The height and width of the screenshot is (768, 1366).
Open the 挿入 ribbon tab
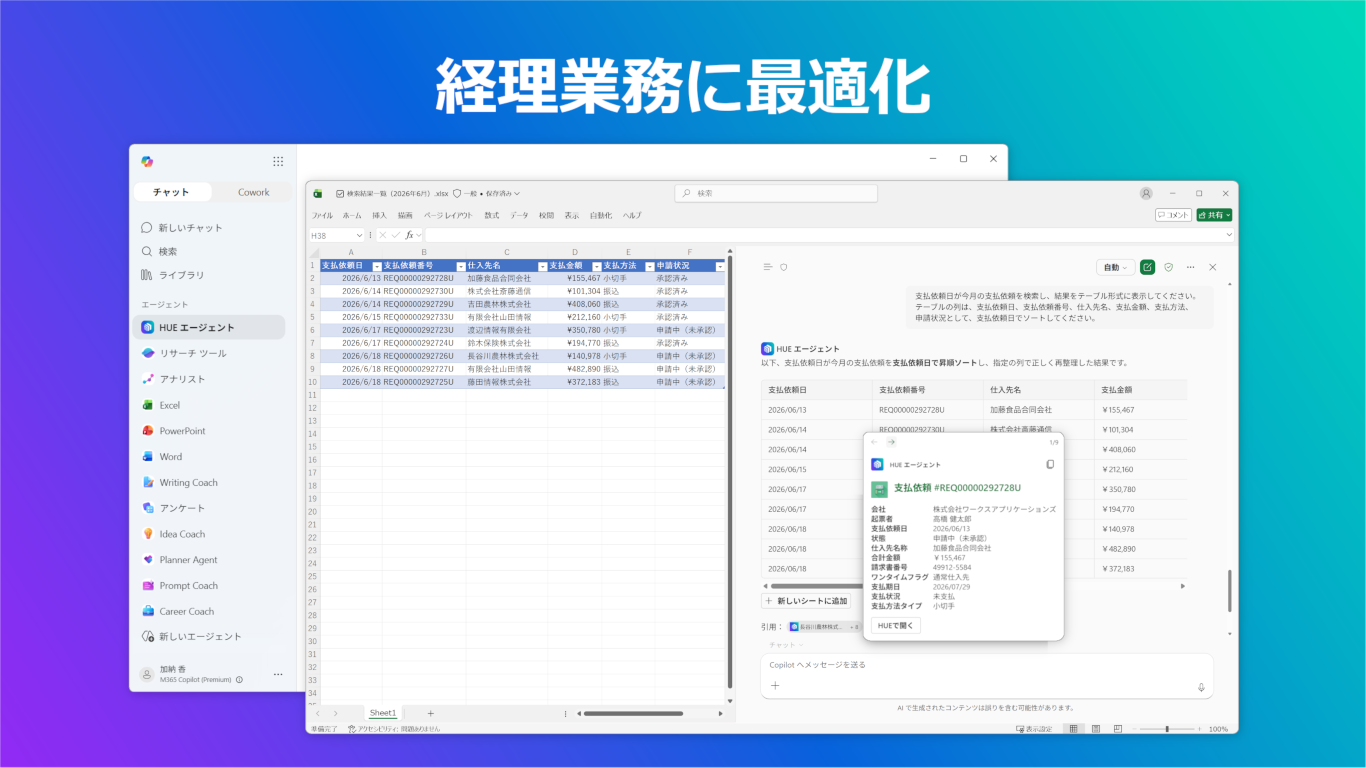click(379, 215)
